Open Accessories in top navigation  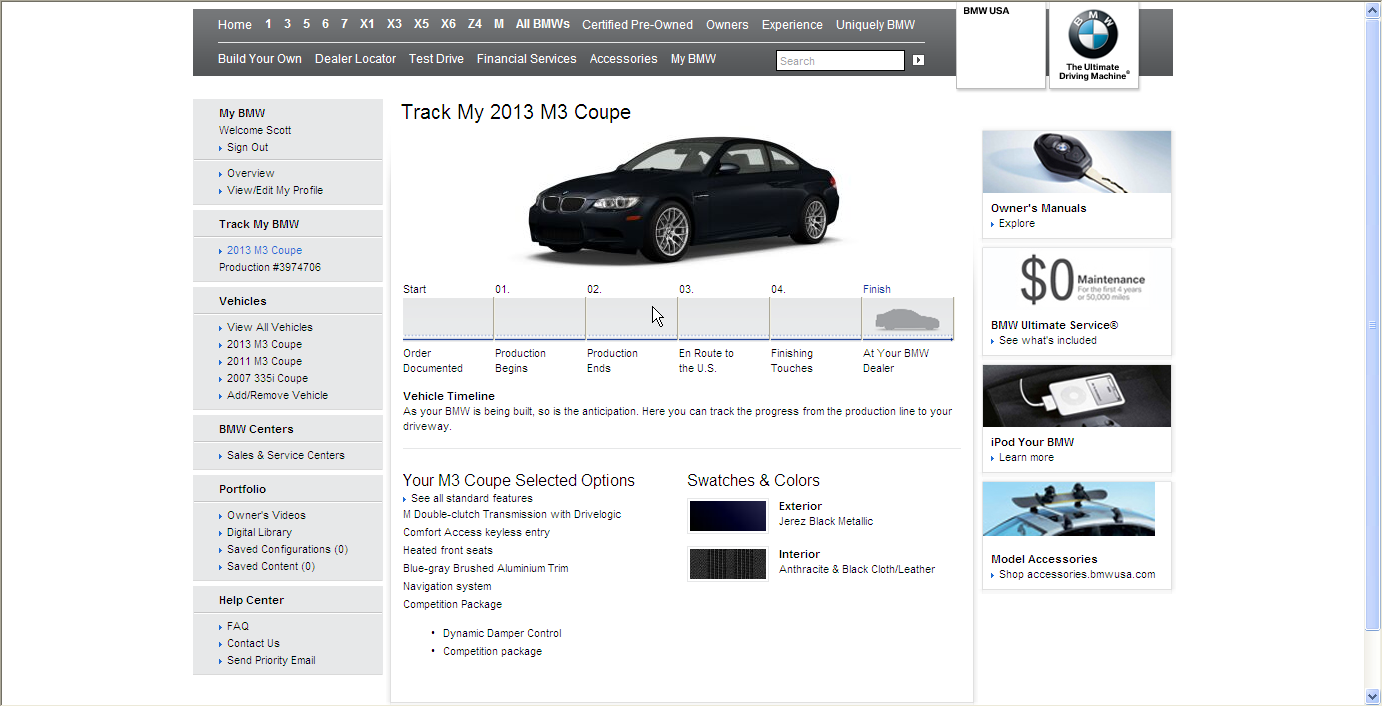coord(624,59)
